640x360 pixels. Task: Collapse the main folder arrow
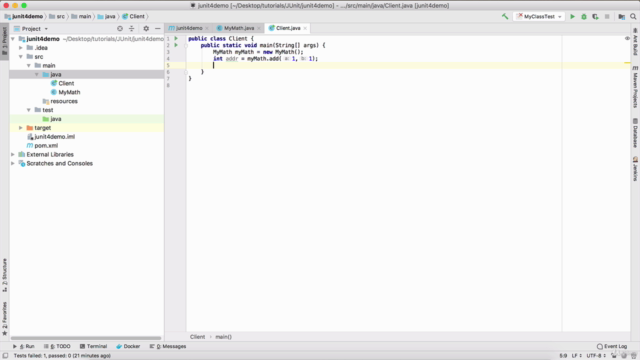pyautogui.click(x=29, y=66)
